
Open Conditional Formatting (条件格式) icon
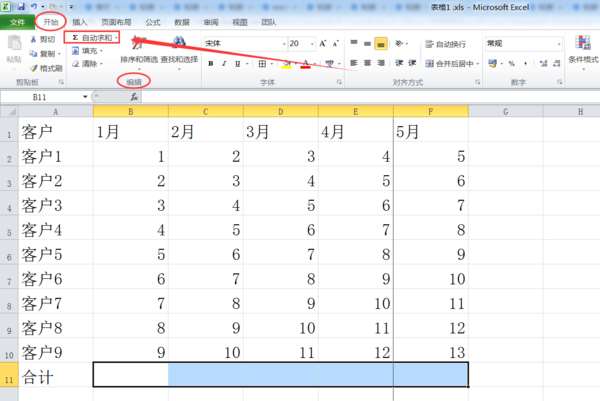pyautogui.click(x=583, y=43)
